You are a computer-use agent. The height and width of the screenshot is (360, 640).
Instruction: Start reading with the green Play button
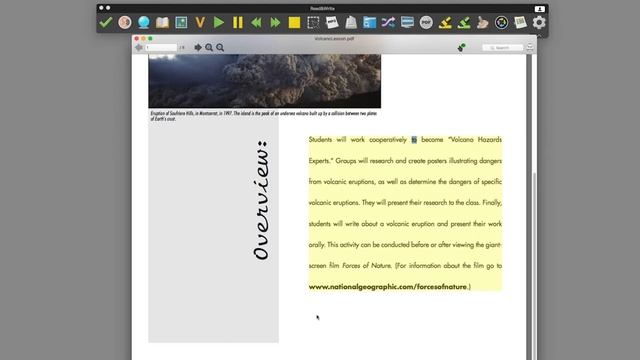[219, 22]
